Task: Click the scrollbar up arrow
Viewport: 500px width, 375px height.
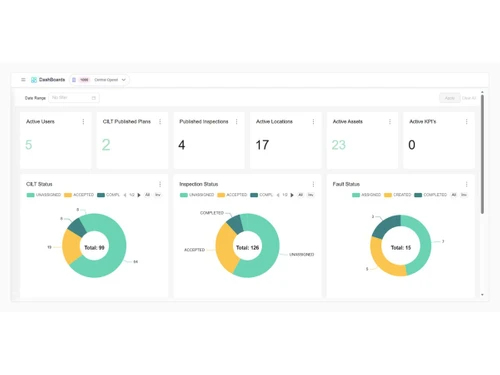Action: pos(482,92)
